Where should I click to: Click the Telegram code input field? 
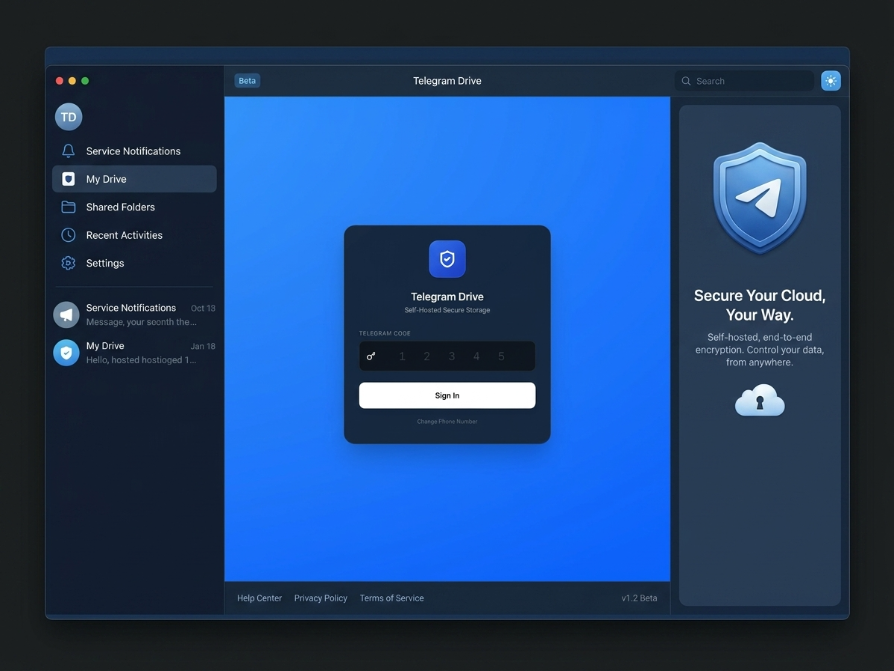coord(447,356)
